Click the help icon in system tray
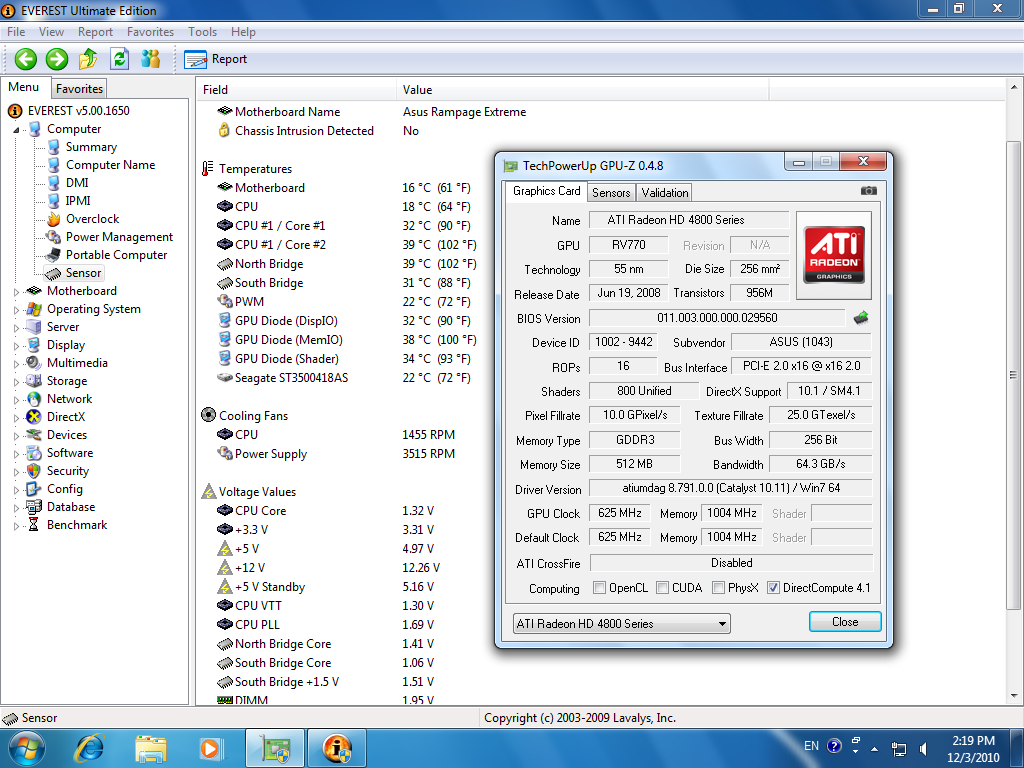The height and width of the screenshot is (768, 1024). [x=834, y=746]
